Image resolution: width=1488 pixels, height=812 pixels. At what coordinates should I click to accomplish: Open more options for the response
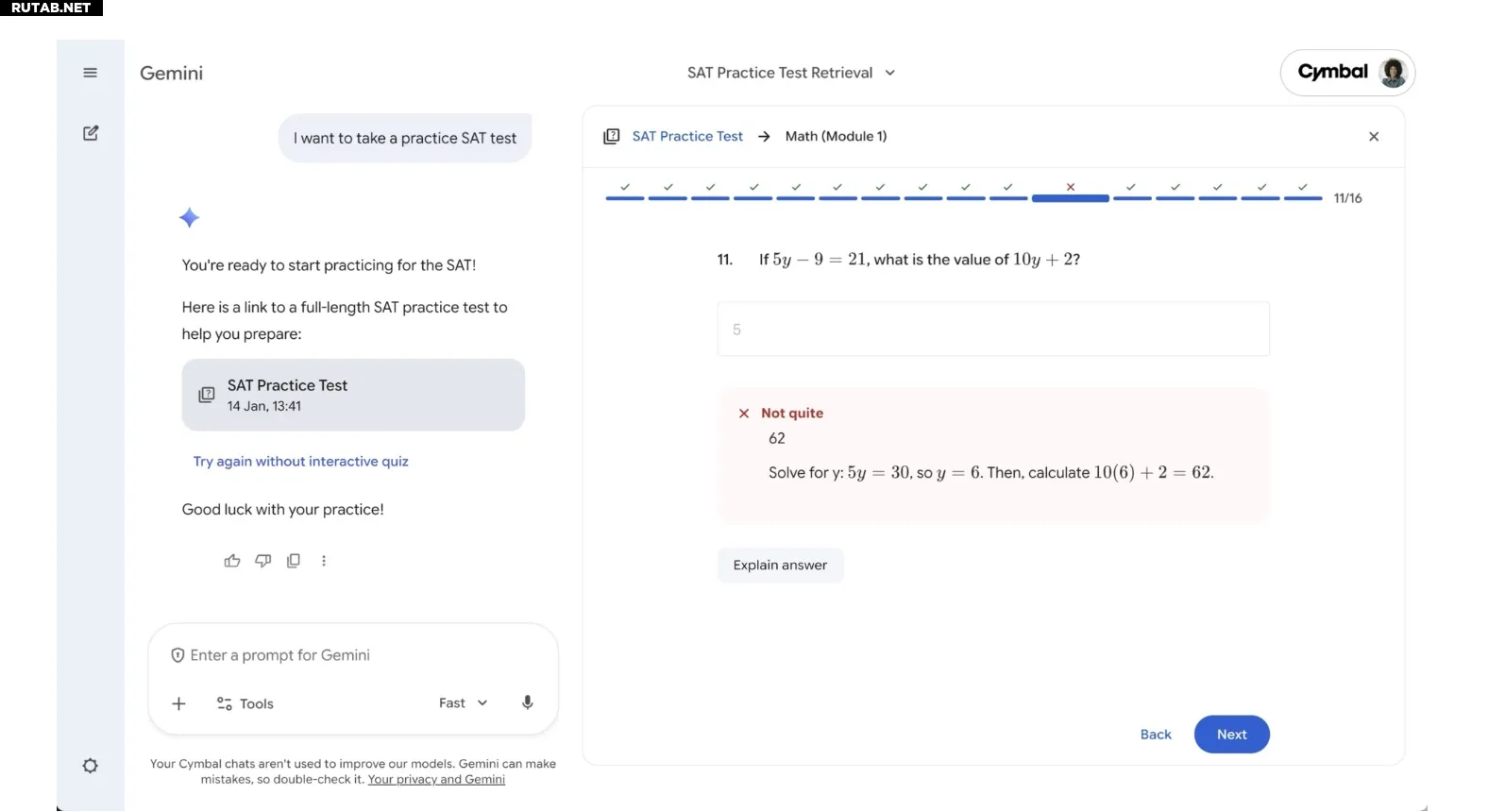pyautogui.click(x=324, y=561)
